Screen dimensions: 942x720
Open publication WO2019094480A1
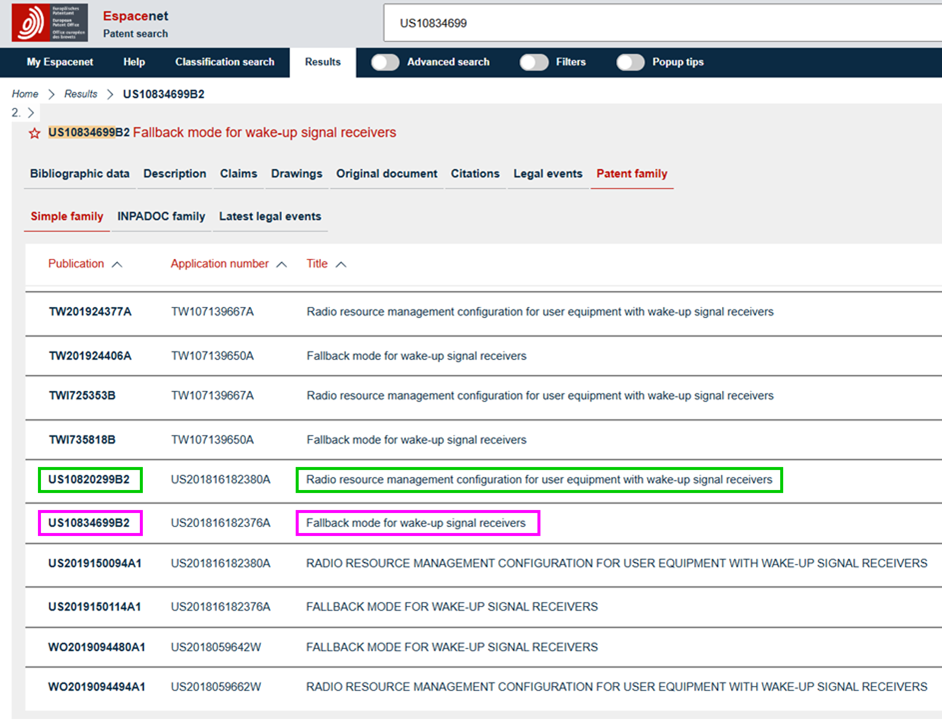pyautogui.click(x=97, y=647)
